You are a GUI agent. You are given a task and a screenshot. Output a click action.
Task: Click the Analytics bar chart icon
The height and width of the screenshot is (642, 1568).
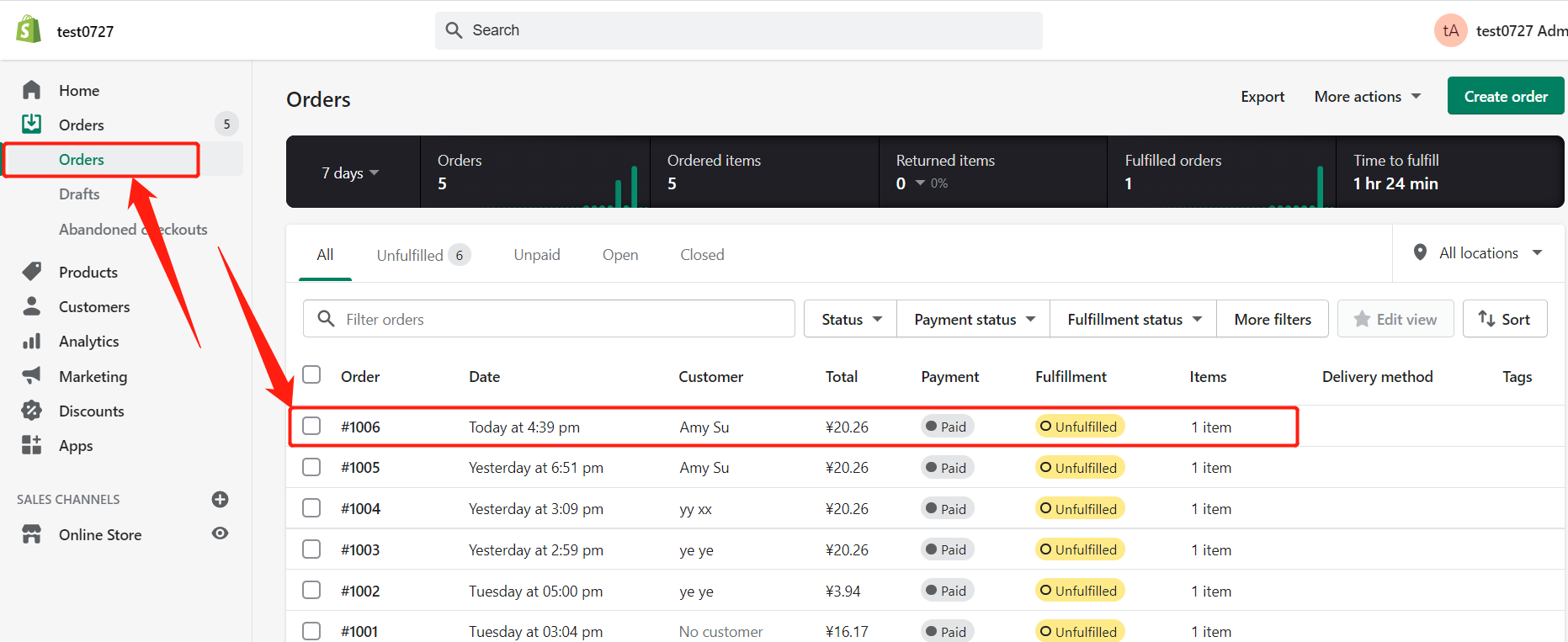(32, 341)
